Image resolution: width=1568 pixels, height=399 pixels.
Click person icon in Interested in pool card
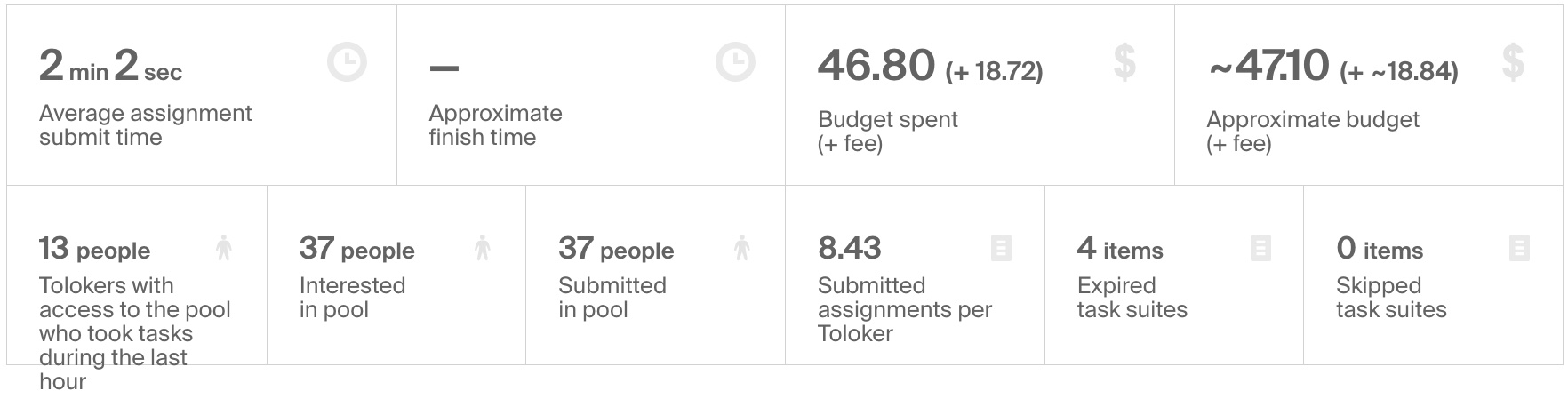tap(483, 248)
